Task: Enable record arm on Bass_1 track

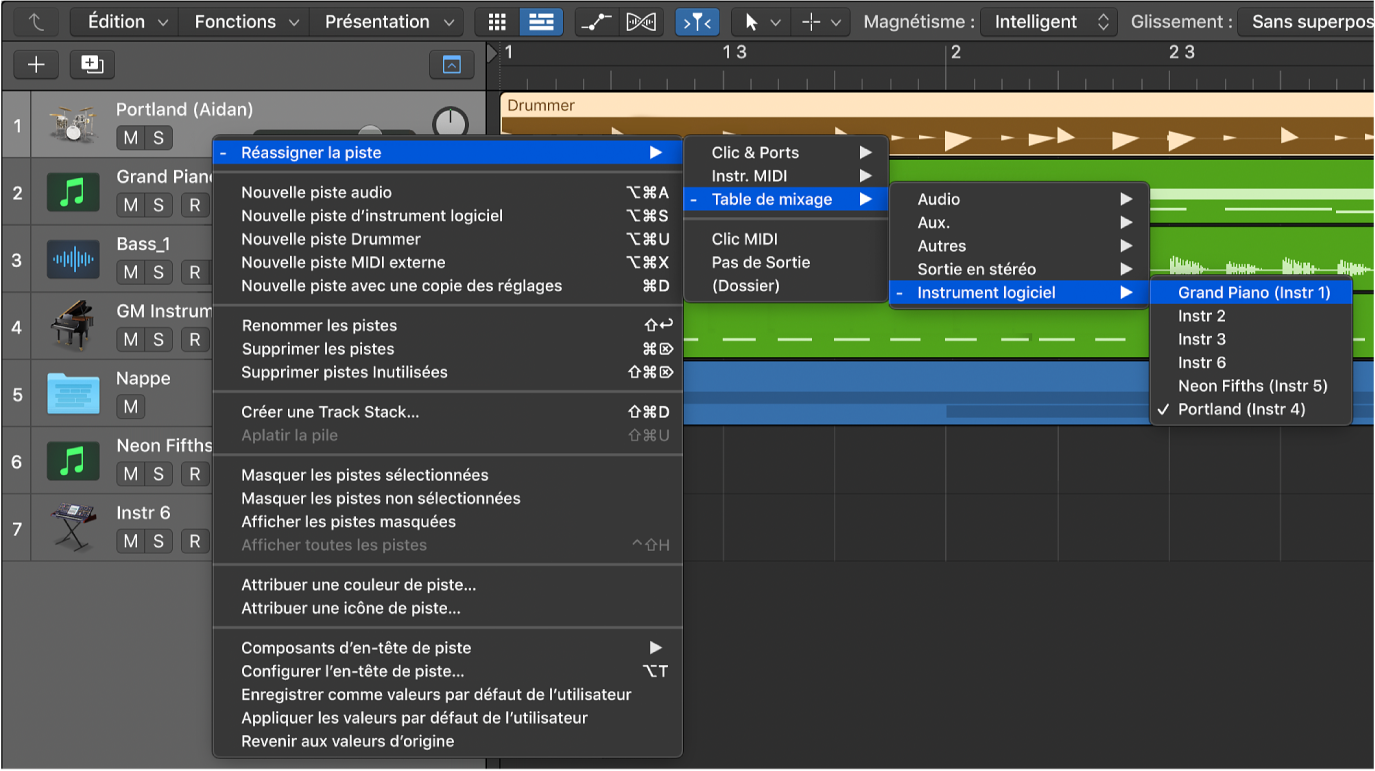Action: 192,272
